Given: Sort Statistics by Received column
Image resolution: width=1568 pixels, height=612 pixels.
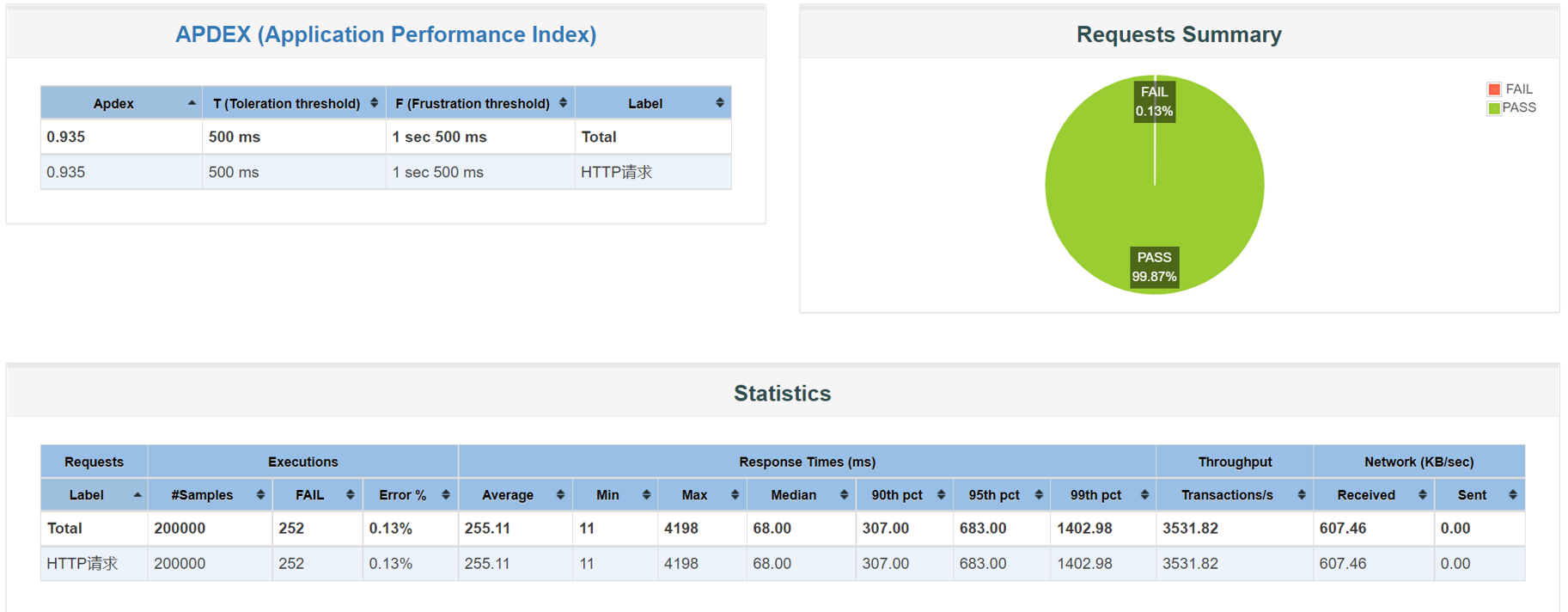Looking at the screenshot, I should 1374,495.
